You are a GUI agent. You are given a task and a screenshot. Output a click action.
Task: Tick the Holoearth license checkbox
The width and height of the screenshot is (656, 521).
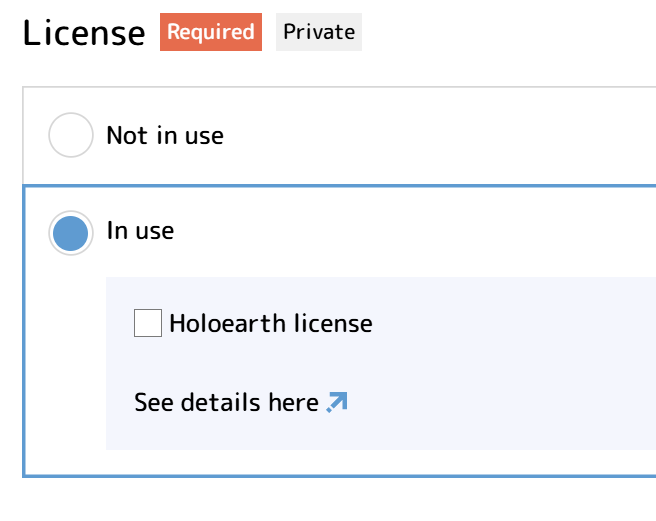(x=148, y=323)
